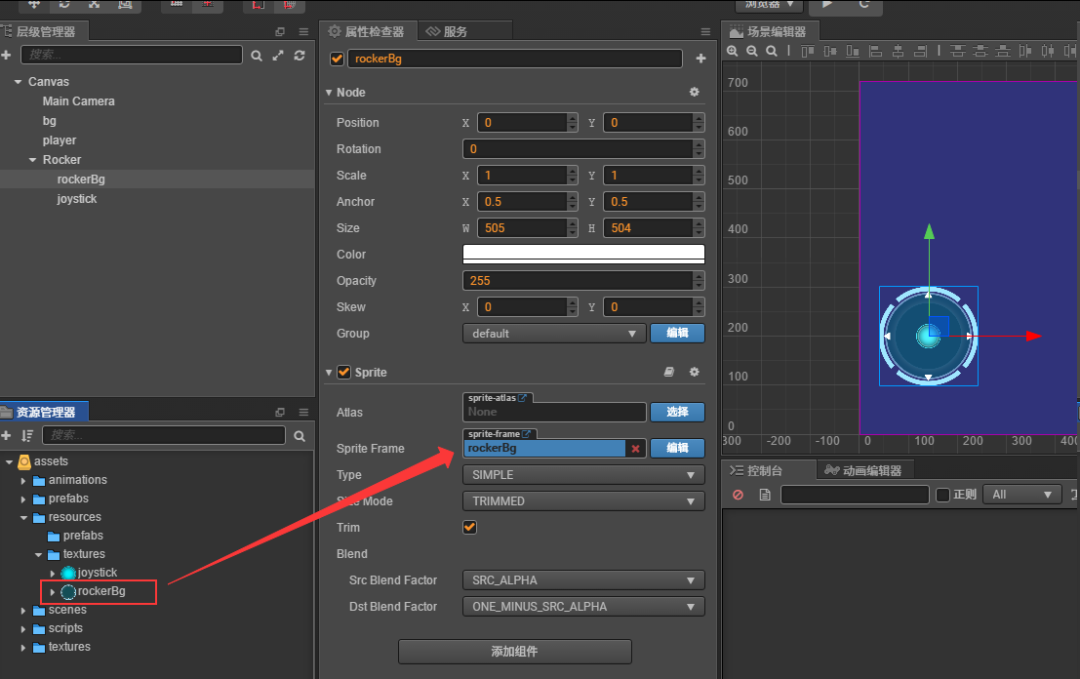Click the 编辑 button for Sprite Frame
Viewport: 1080px width, 679px height.
coord(678,448)
